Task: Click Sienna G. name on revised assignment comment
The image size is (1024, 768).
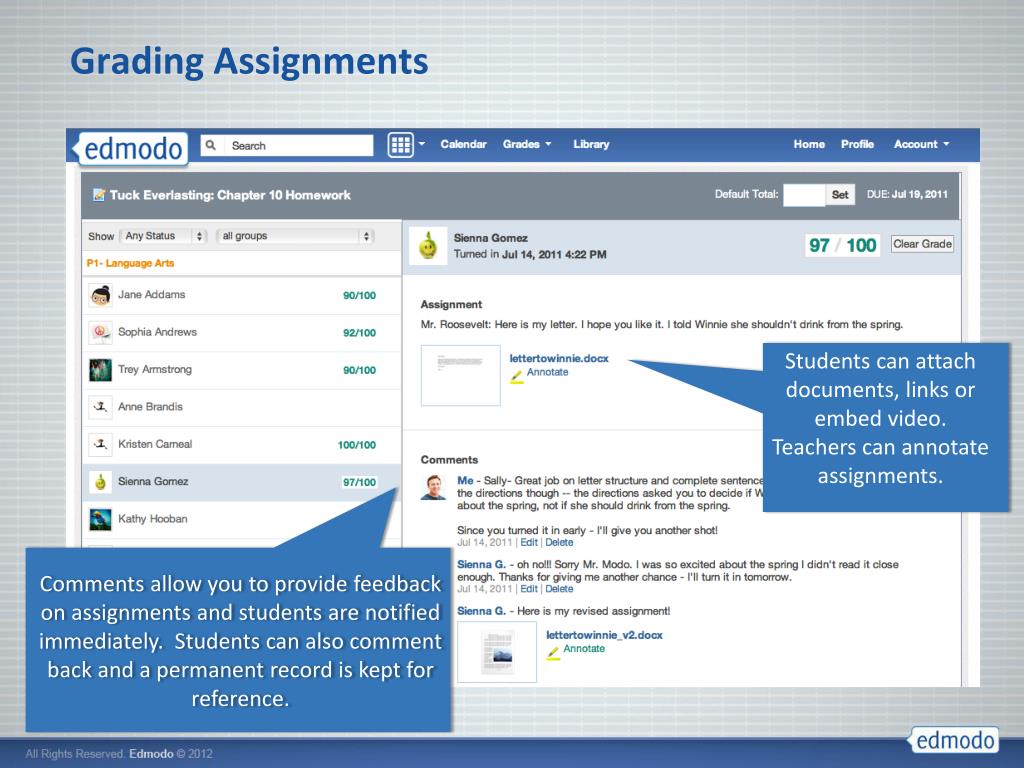Action: click(x=481, y=611)
